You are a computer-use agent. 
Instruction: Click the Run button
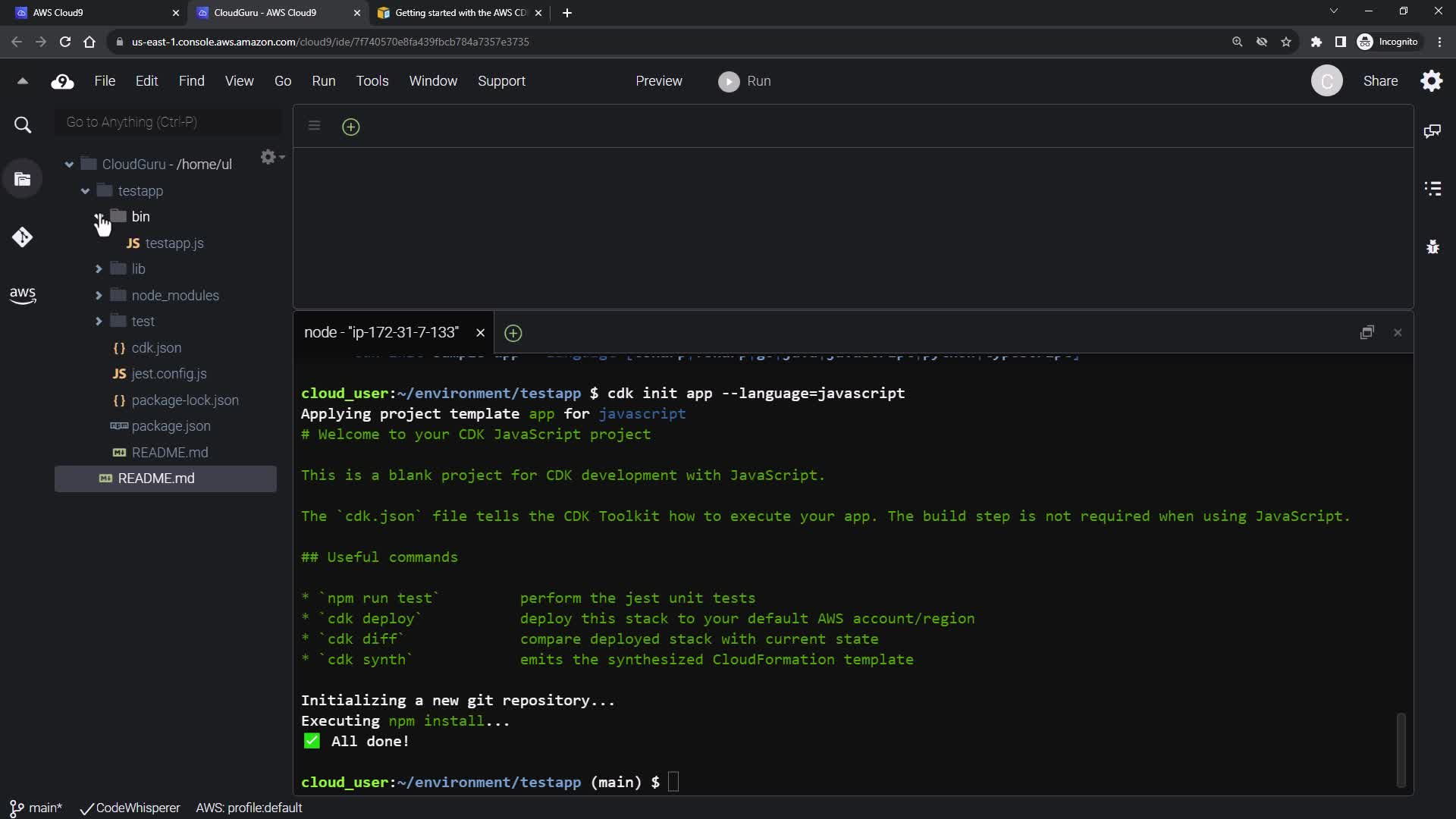[745, 81]
